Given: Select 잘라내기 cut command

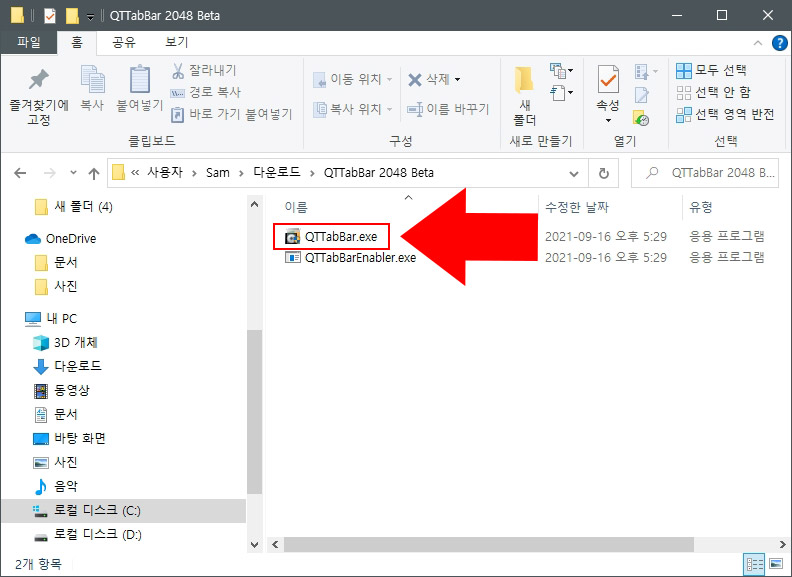Looking at the screenshot, I should point(204,70).
